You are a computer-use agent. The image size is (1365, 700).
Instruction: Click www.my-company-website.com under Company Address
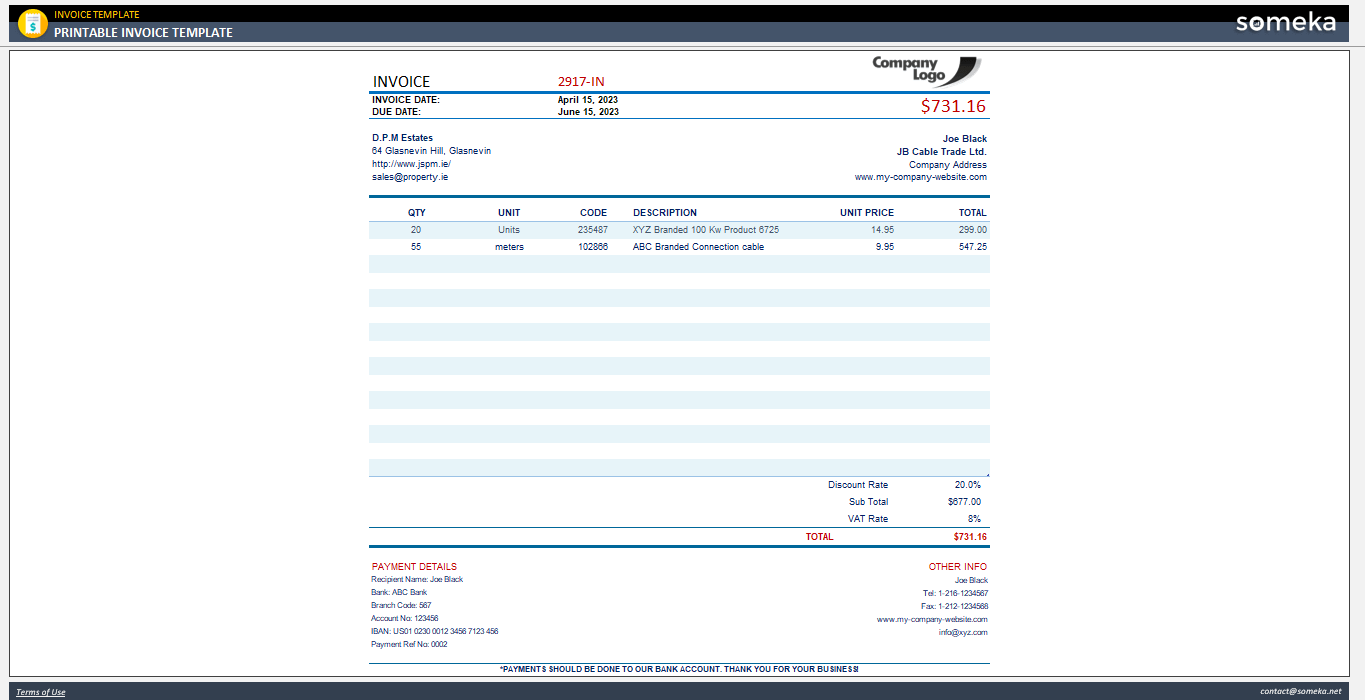click(x=920, y=177)
